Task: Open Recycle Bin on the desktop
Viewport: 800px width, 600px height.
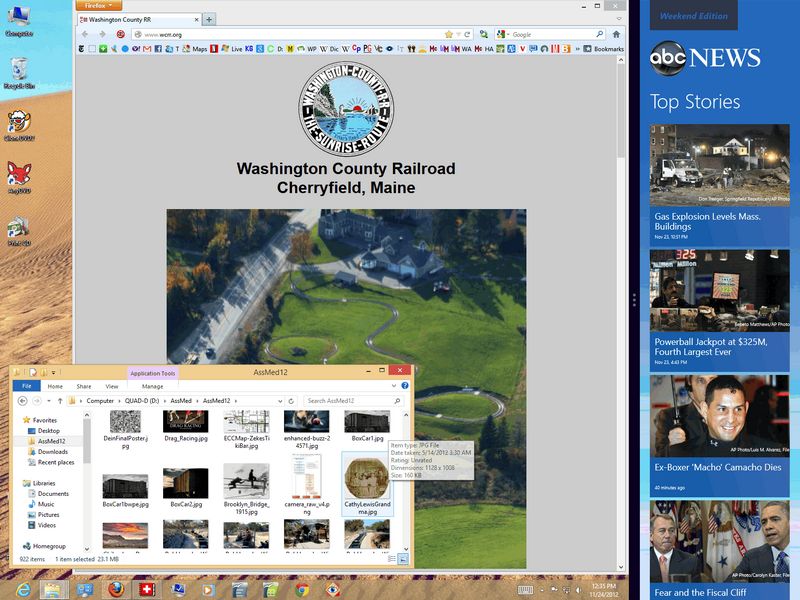Action: tap(19, 73)
